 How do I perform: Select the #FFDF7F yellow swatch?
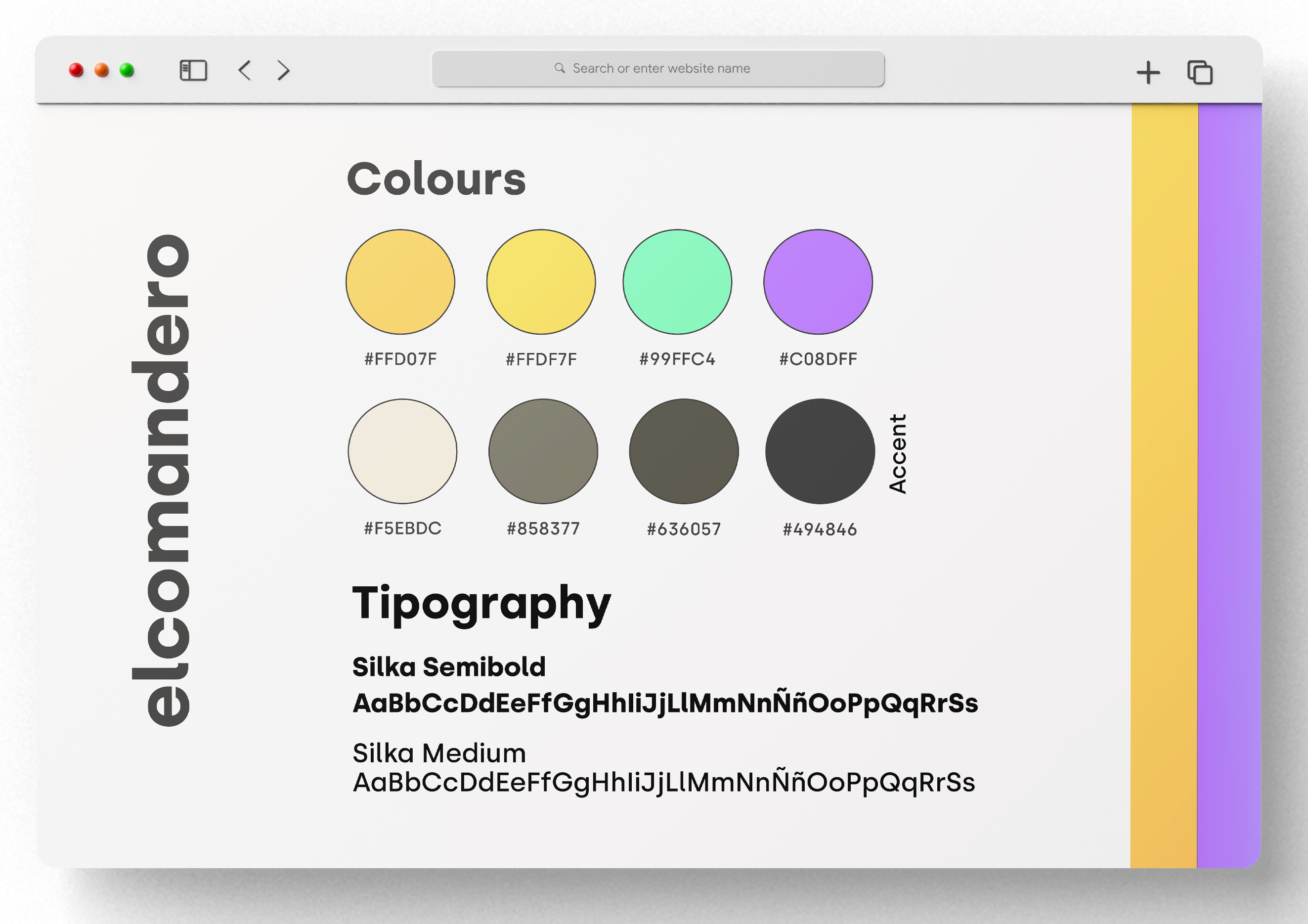[541, 282]
